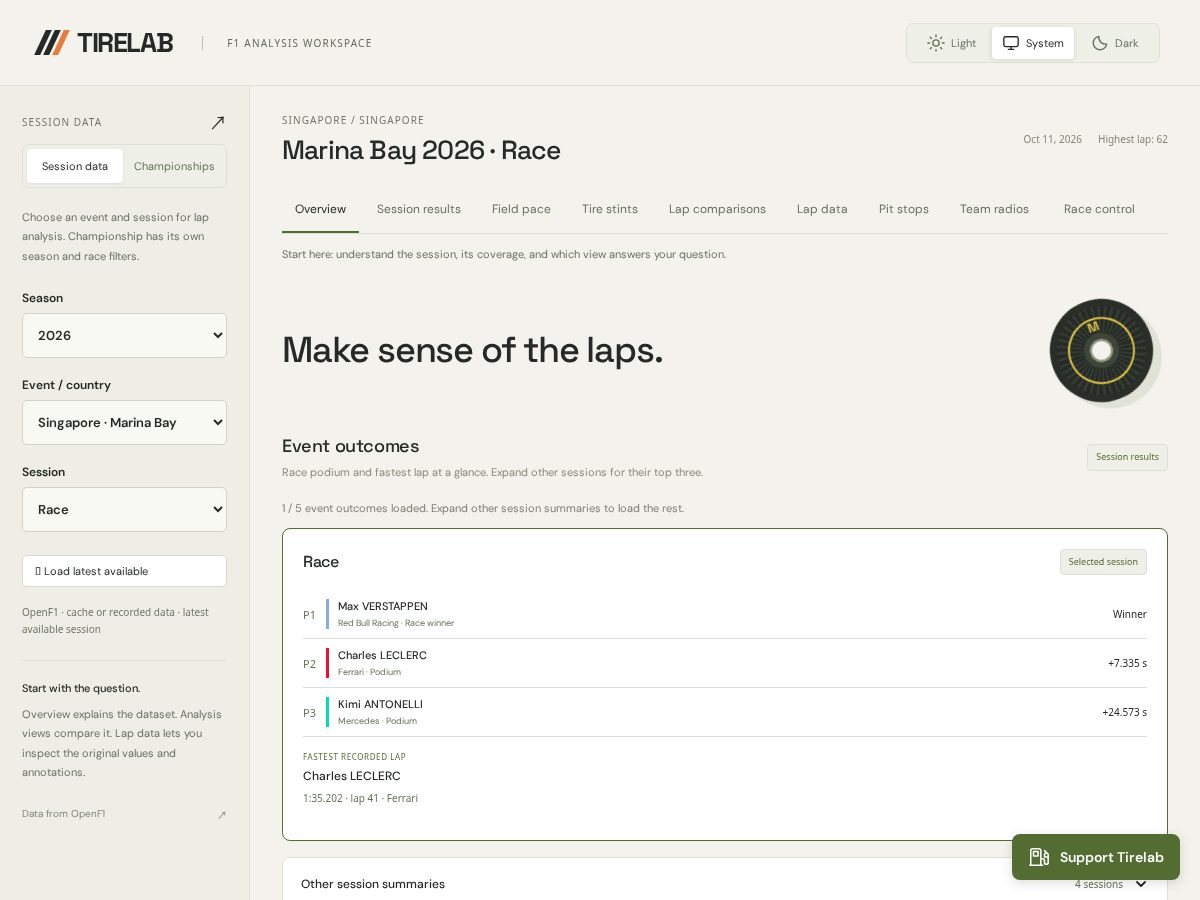The height and width of the screenshot is (900, 1200).
Task: Click the medium tire graphic
Action: pos(1101,351)
